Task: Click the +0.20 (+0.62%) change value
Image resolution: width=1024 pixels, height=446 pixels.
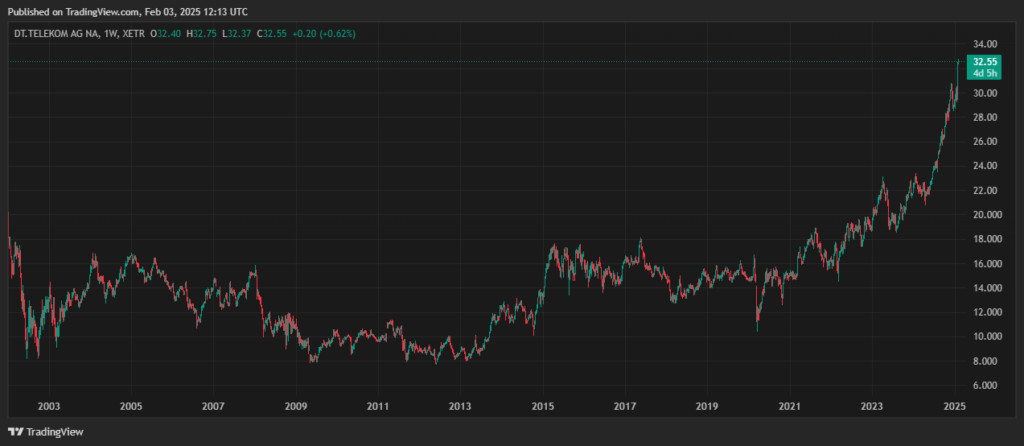Action: point(325,33)
